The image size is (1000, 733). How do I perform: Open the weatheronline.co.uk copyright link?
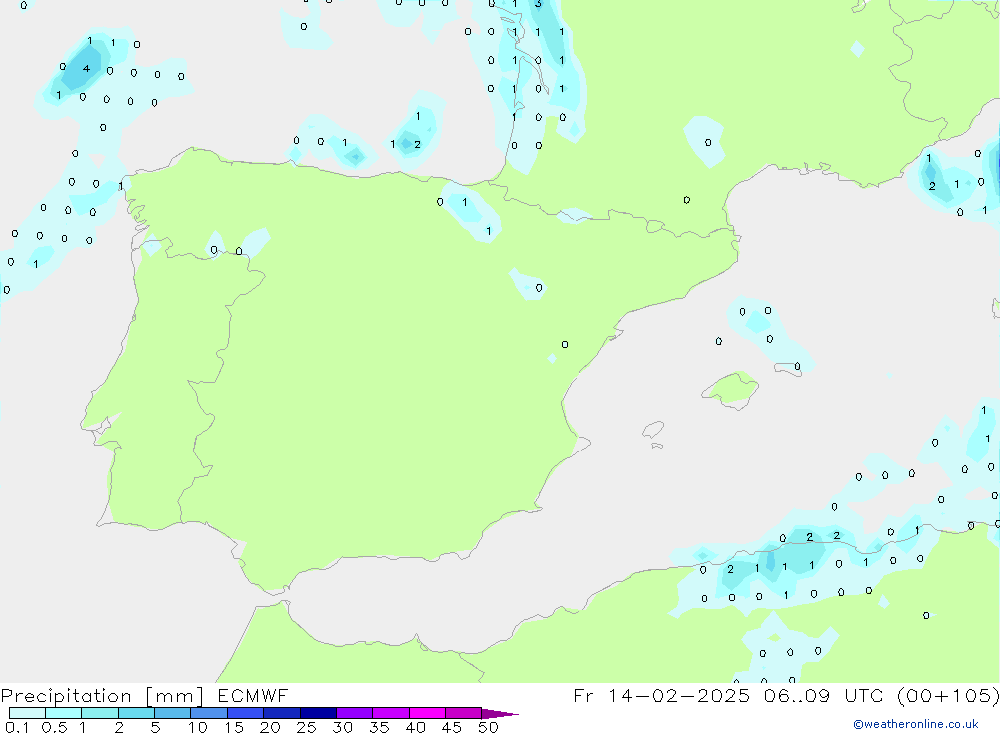[x=915, y=724]
